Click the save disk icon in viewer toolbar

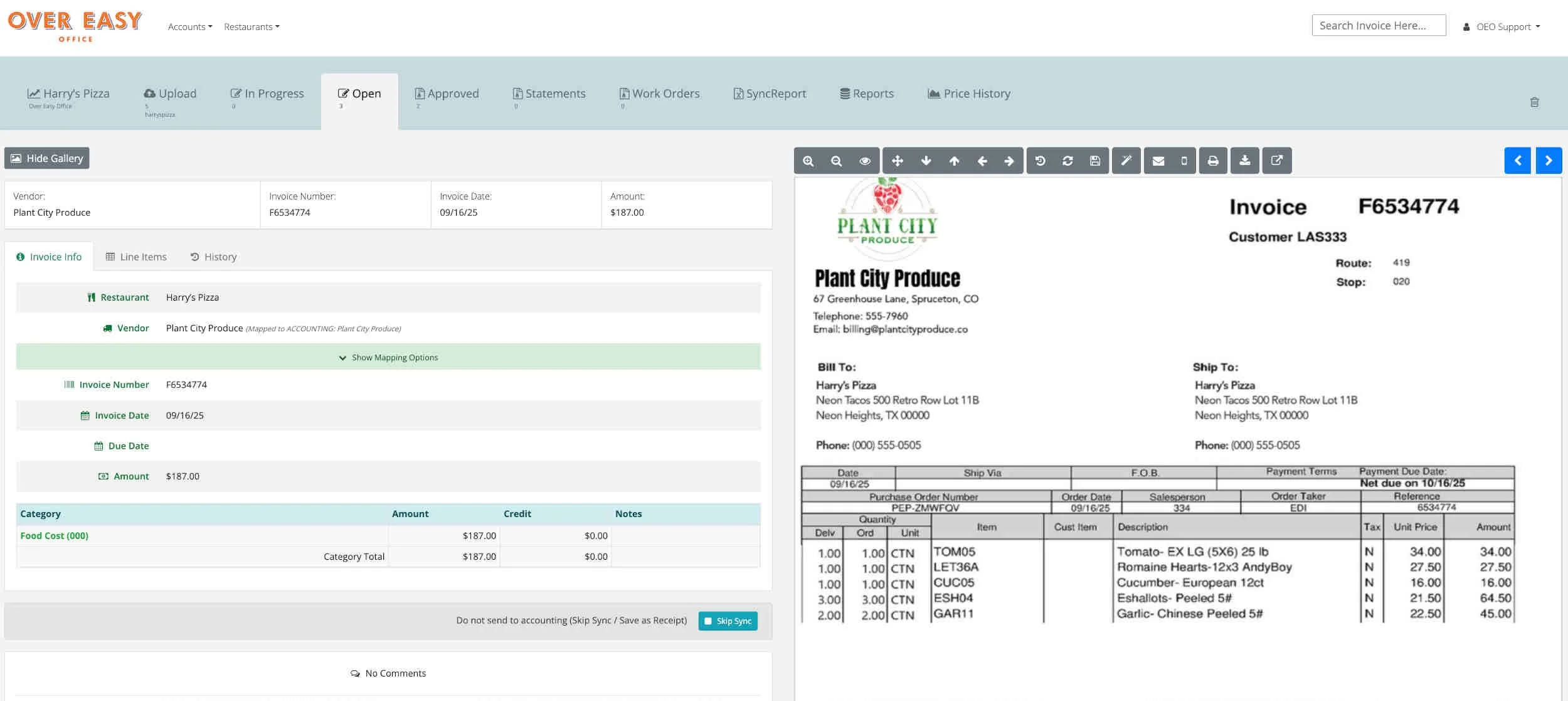(x=1094, y=161)
